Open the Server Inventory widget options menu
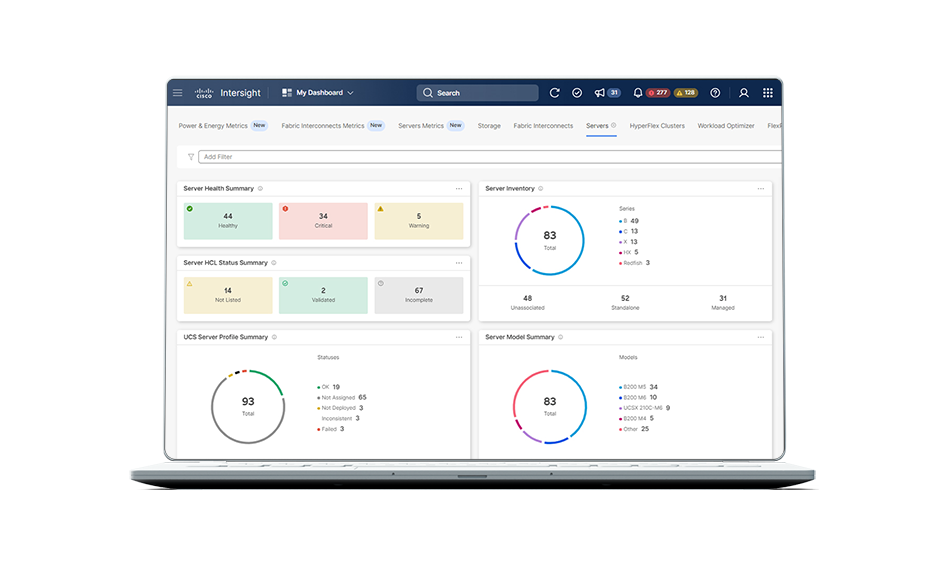 click(760, 189)
